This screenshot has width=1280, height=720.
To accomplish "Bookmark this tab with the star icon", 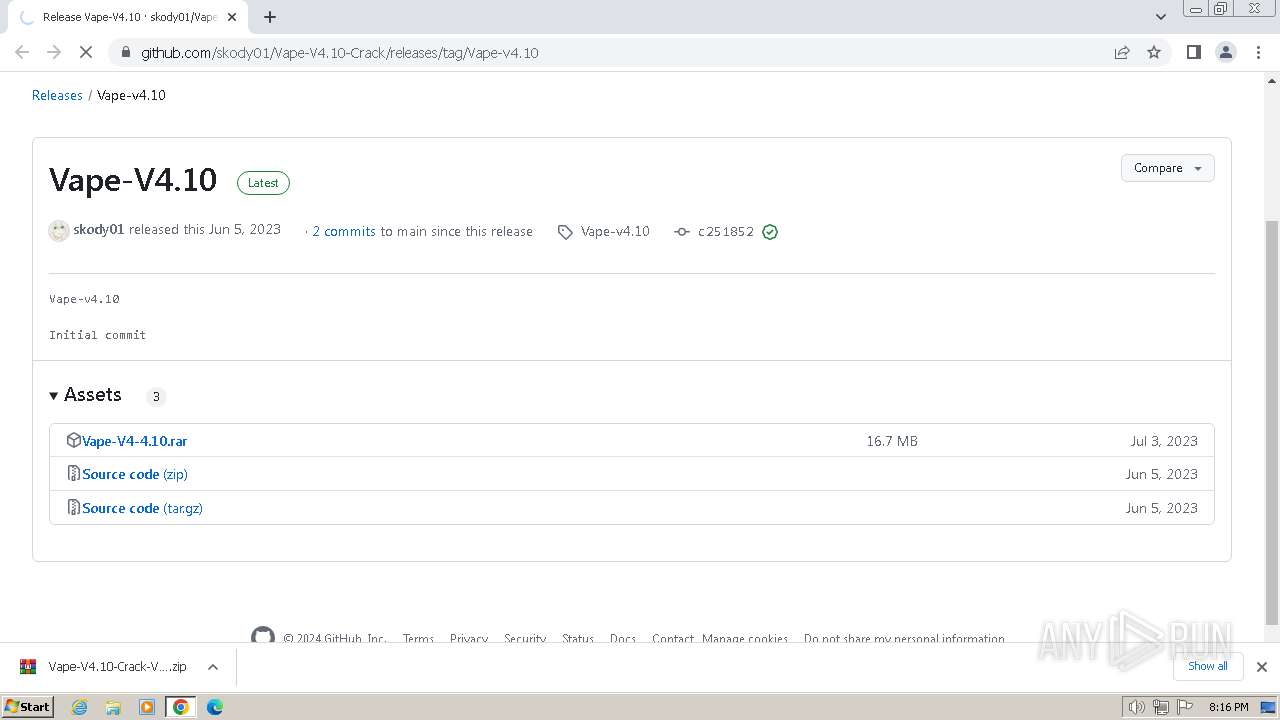I will [1154, 53].
